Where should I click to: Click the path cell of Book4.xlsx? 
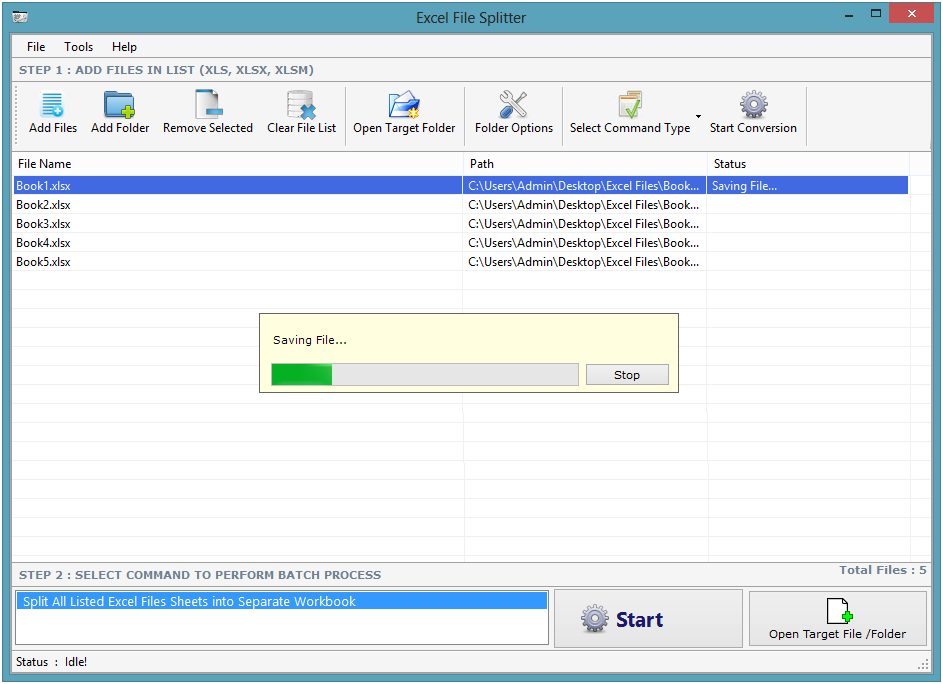(x=584, y=242)
